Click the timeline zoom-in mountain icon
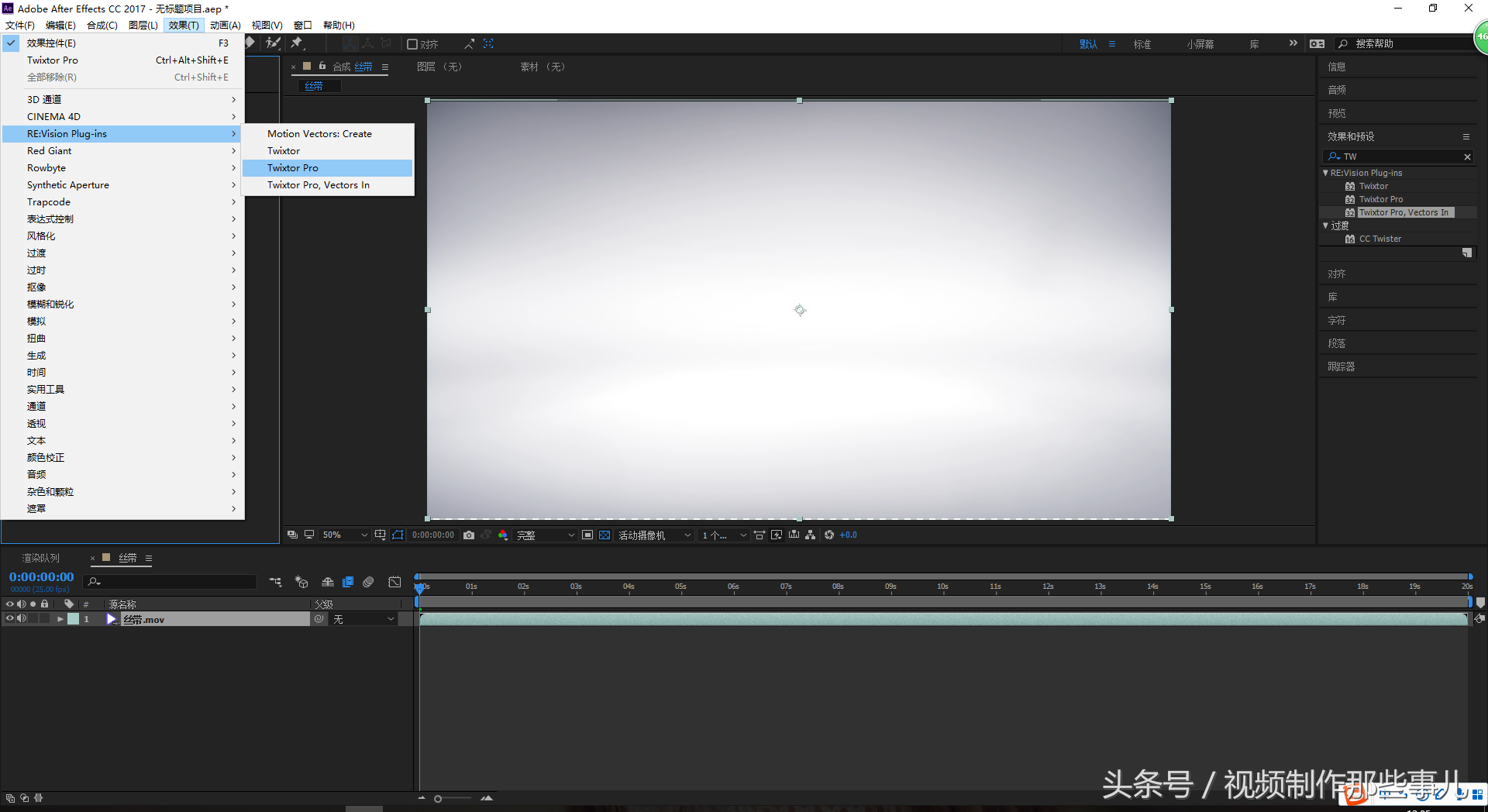This screenshot has width=1488, height=812. click(487, 798)
